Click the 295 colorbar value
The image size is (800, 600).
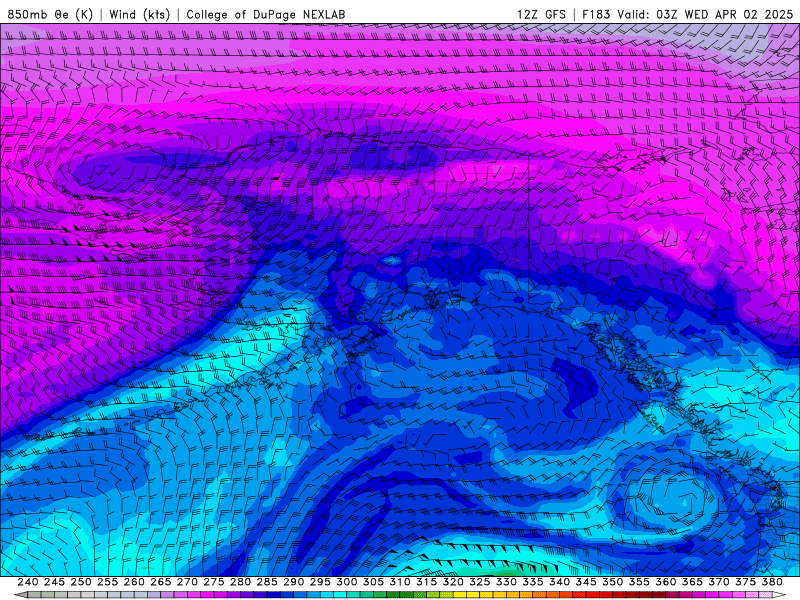click(320, 582)
